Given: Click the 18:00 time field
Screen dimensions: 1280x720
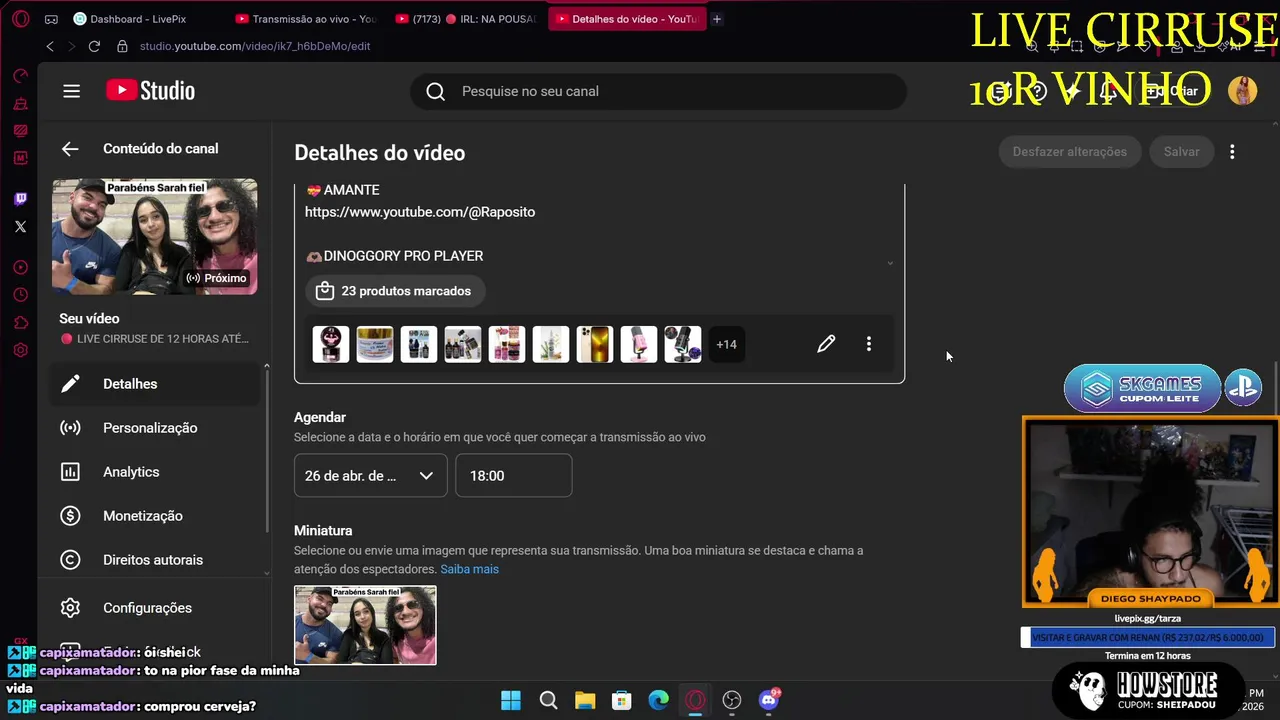Looking at the screenshot, I should pyautogui.click(x=514, y=476).
